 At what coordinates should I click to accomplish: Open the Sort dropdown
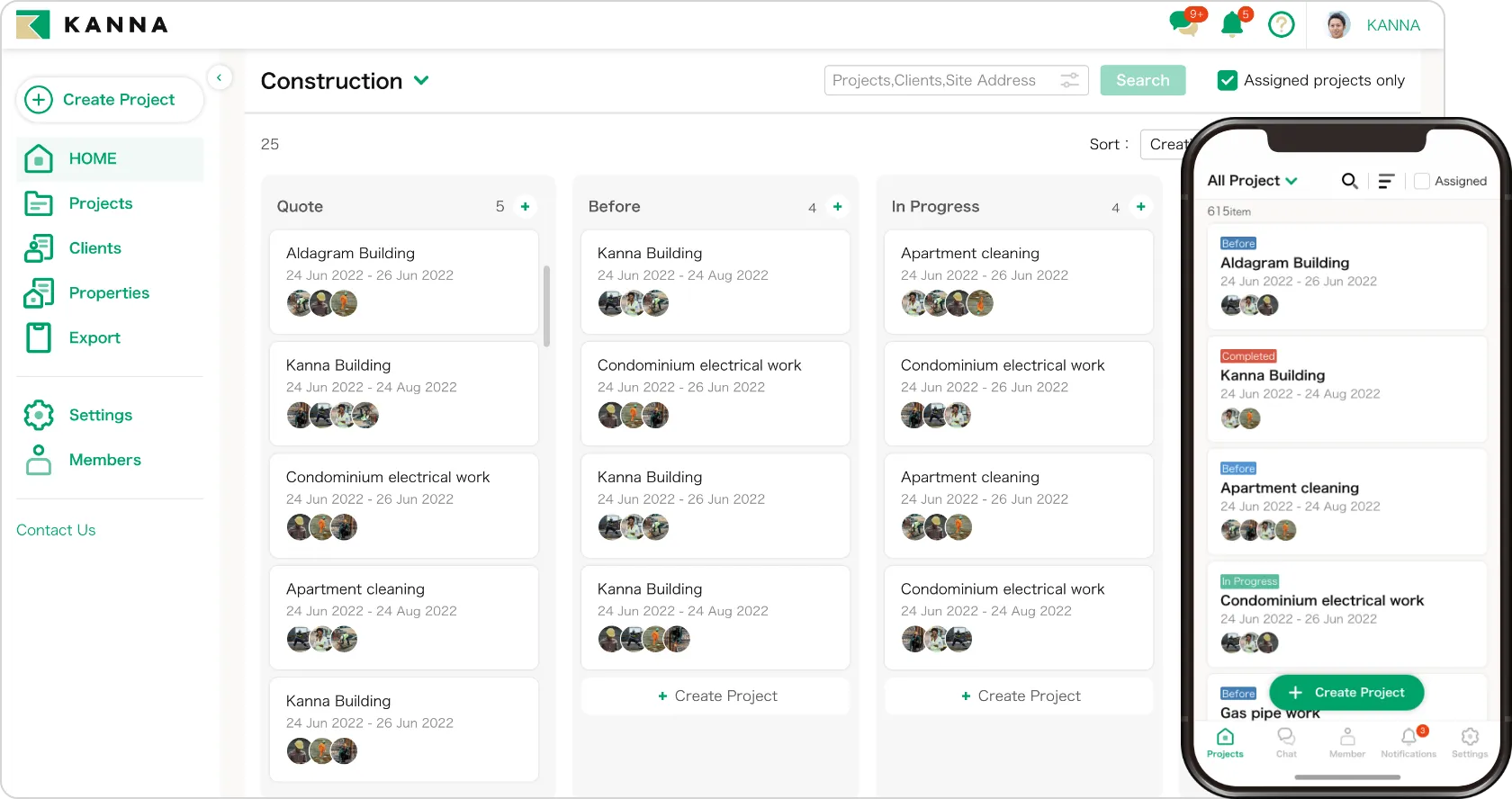[x=1166, y=144]
